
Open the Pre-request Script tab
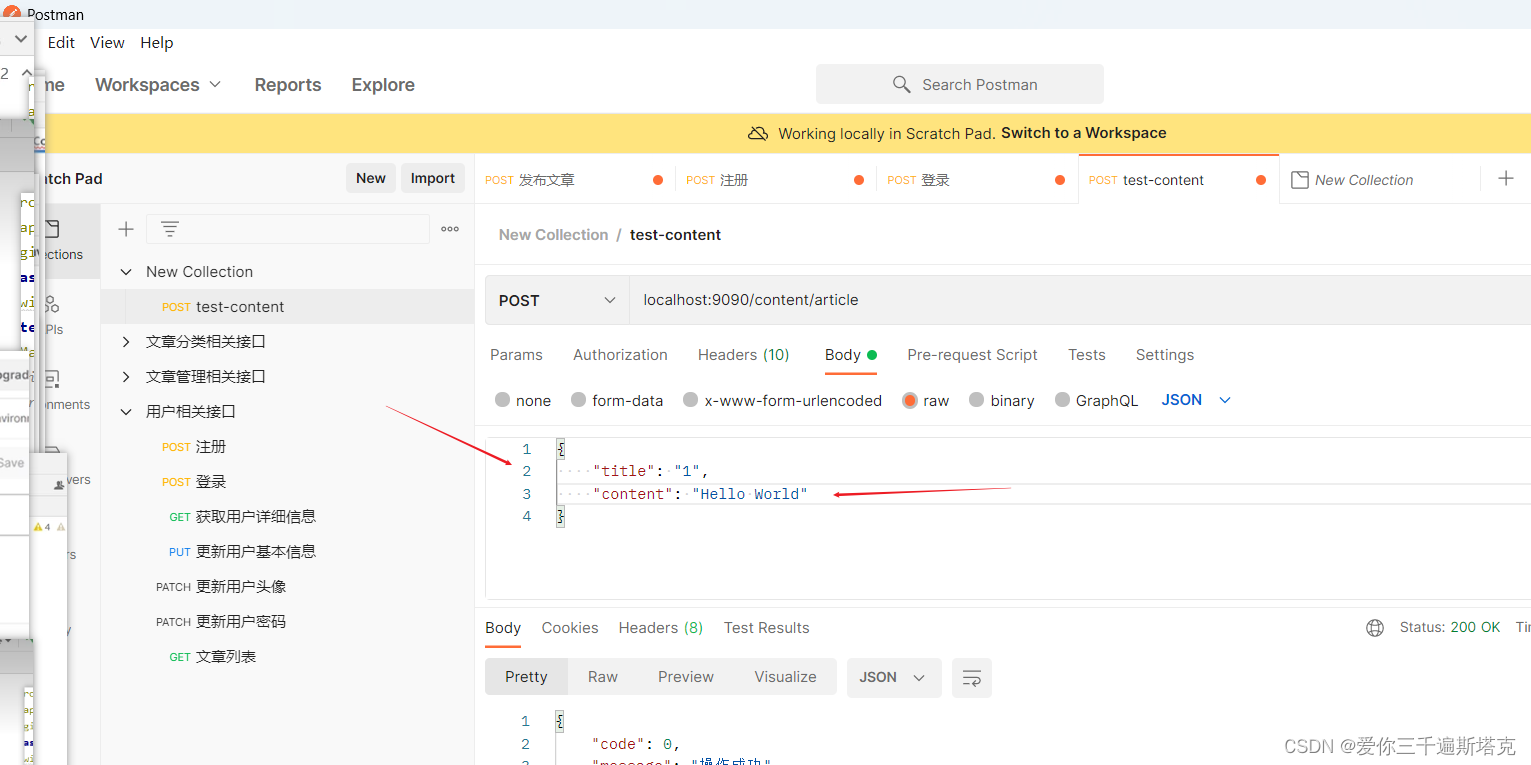(x=971, y=354)
